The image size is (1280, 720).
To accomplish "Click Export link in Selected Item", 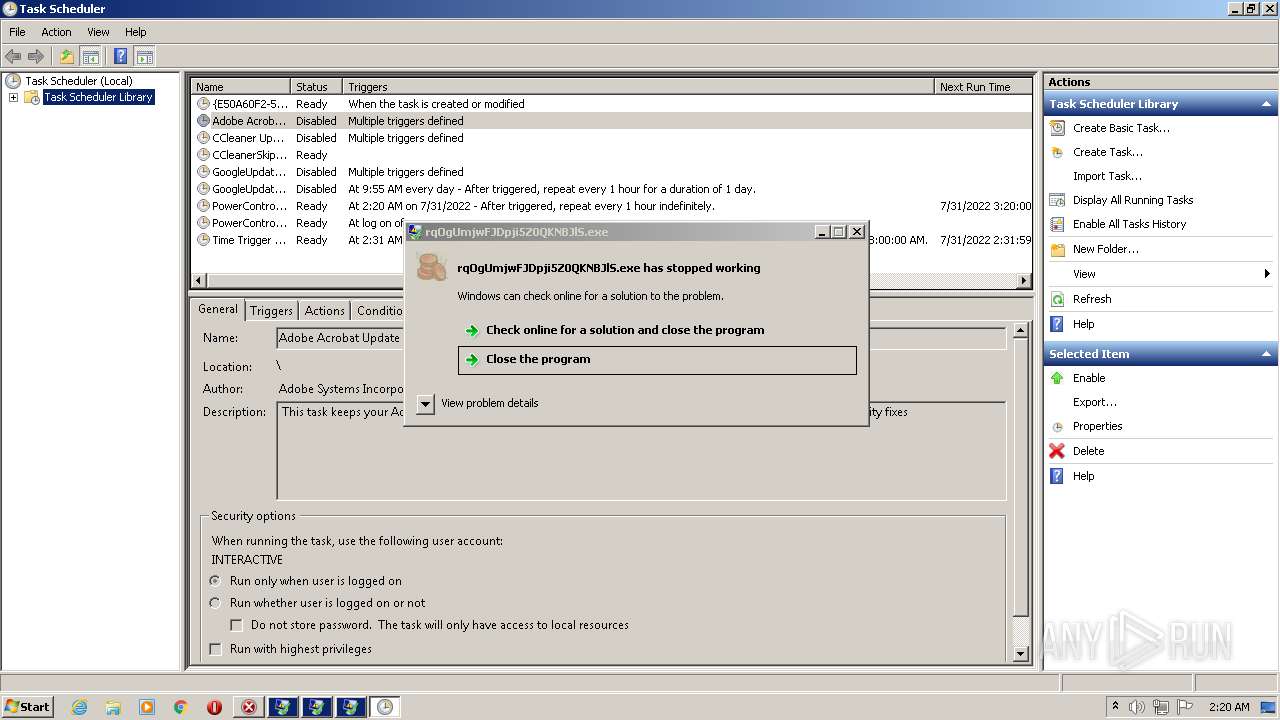I will click(x=1095, y=402).
